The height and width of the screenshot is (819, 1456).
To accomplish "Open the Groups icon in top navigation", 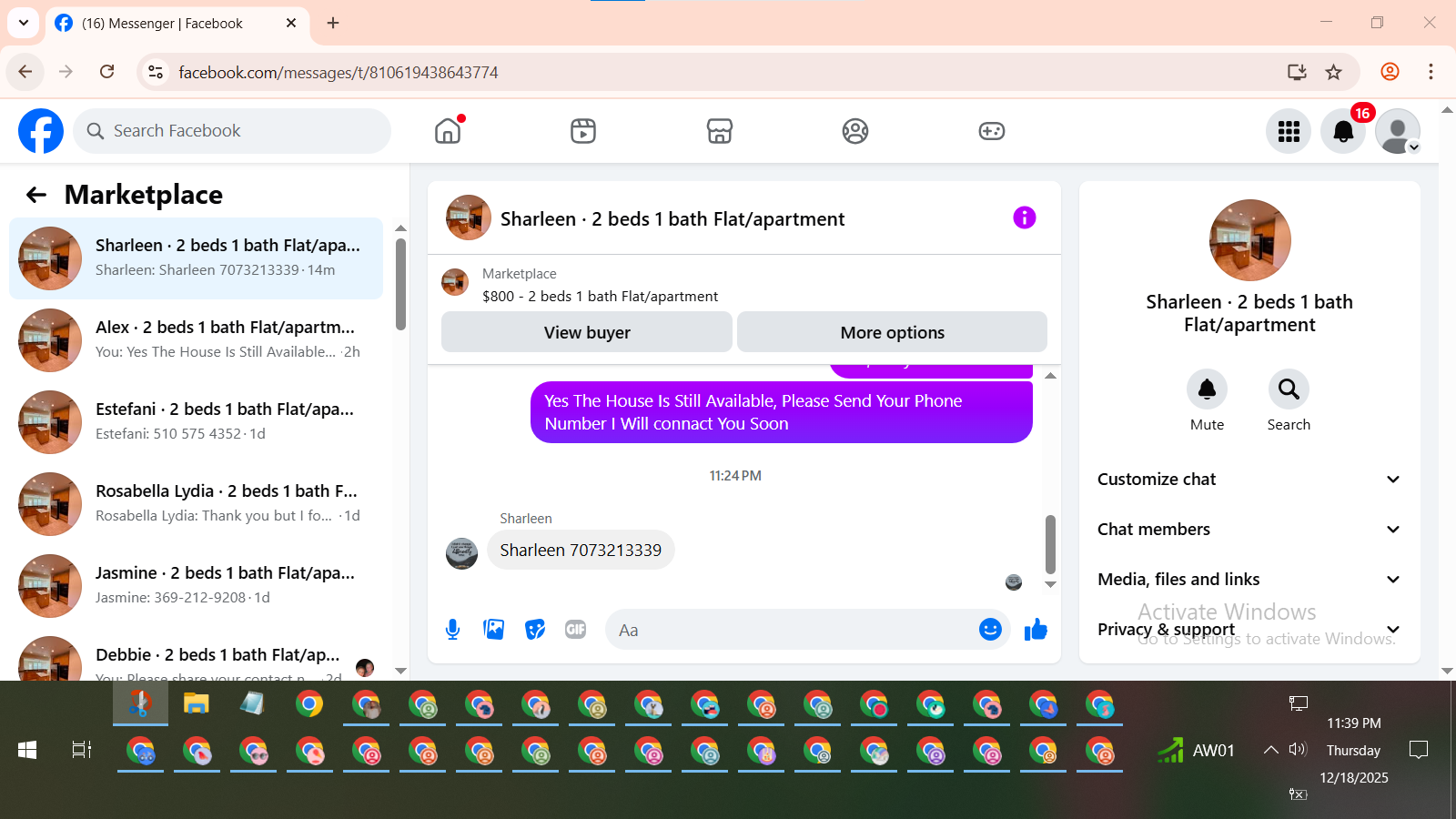I will pyautogui.click(x=855, y=131).
